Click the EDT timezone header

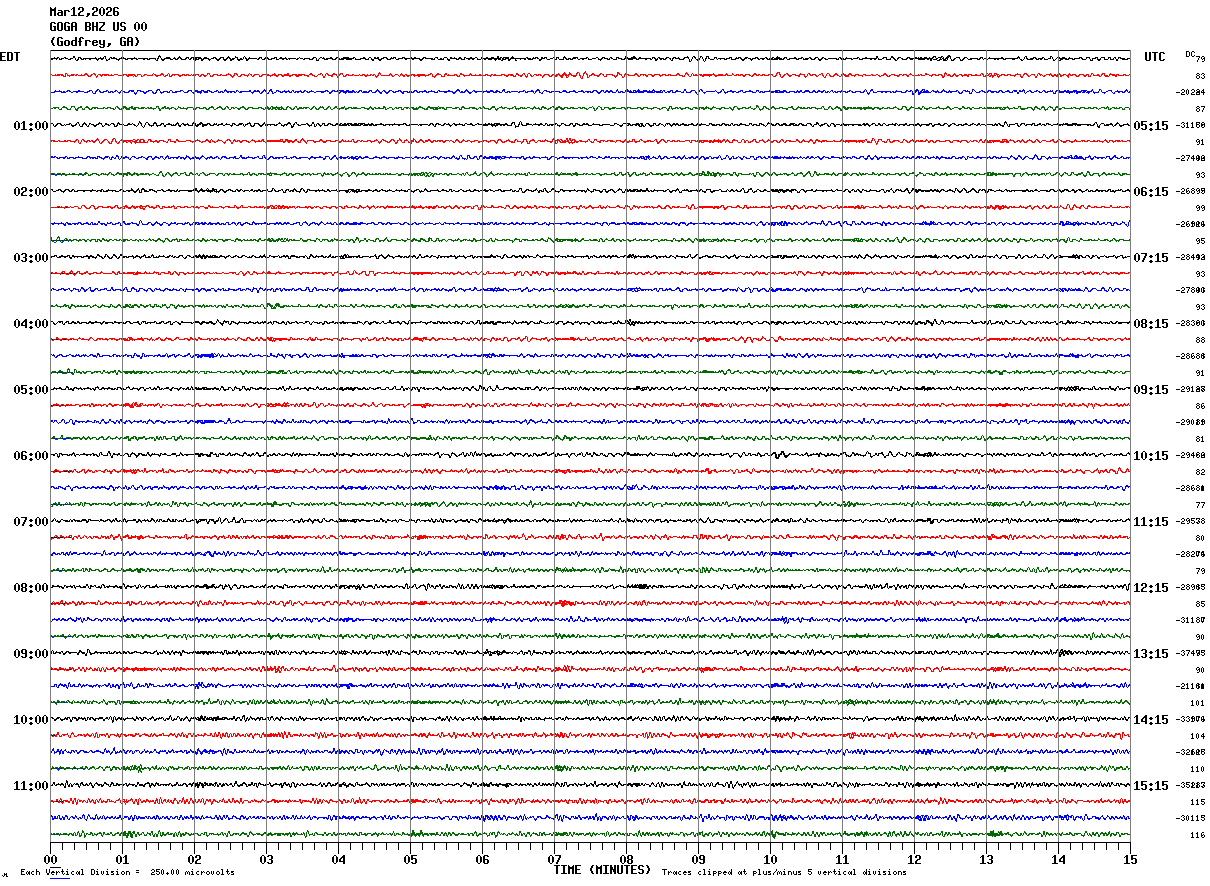tap(10, 57)
